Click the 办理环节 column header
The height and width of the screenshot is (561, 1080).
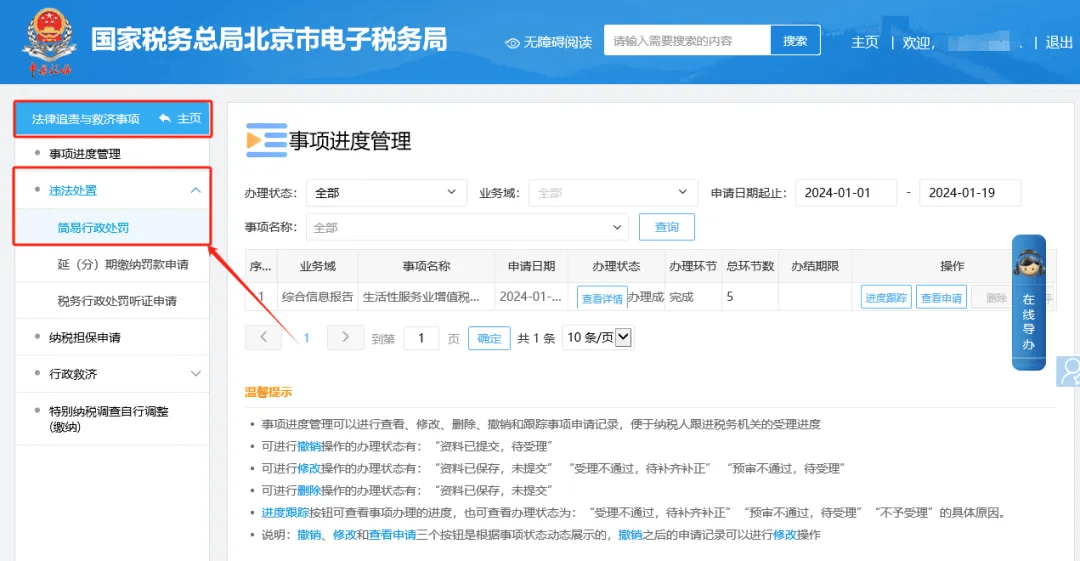tap(692, 266)
